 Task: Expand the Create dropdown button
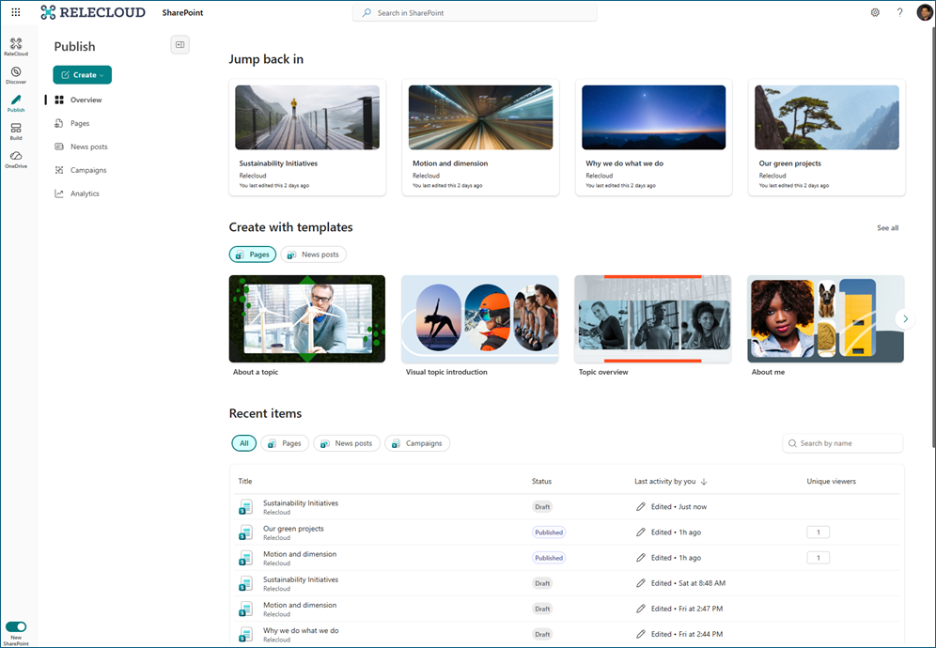82,75
